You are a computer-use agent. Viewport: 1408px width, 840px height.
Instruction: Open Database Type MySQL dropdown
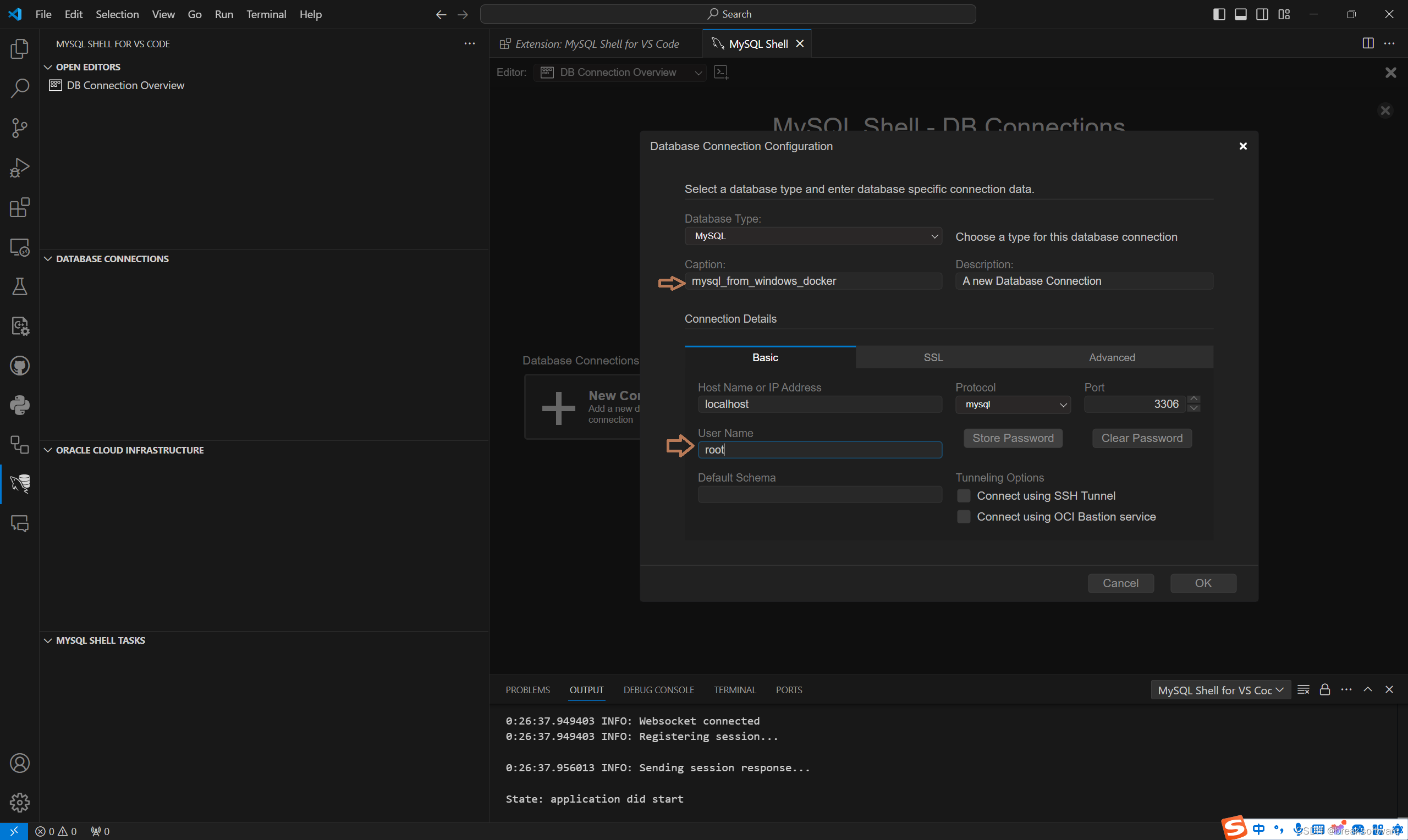[813, 236]
